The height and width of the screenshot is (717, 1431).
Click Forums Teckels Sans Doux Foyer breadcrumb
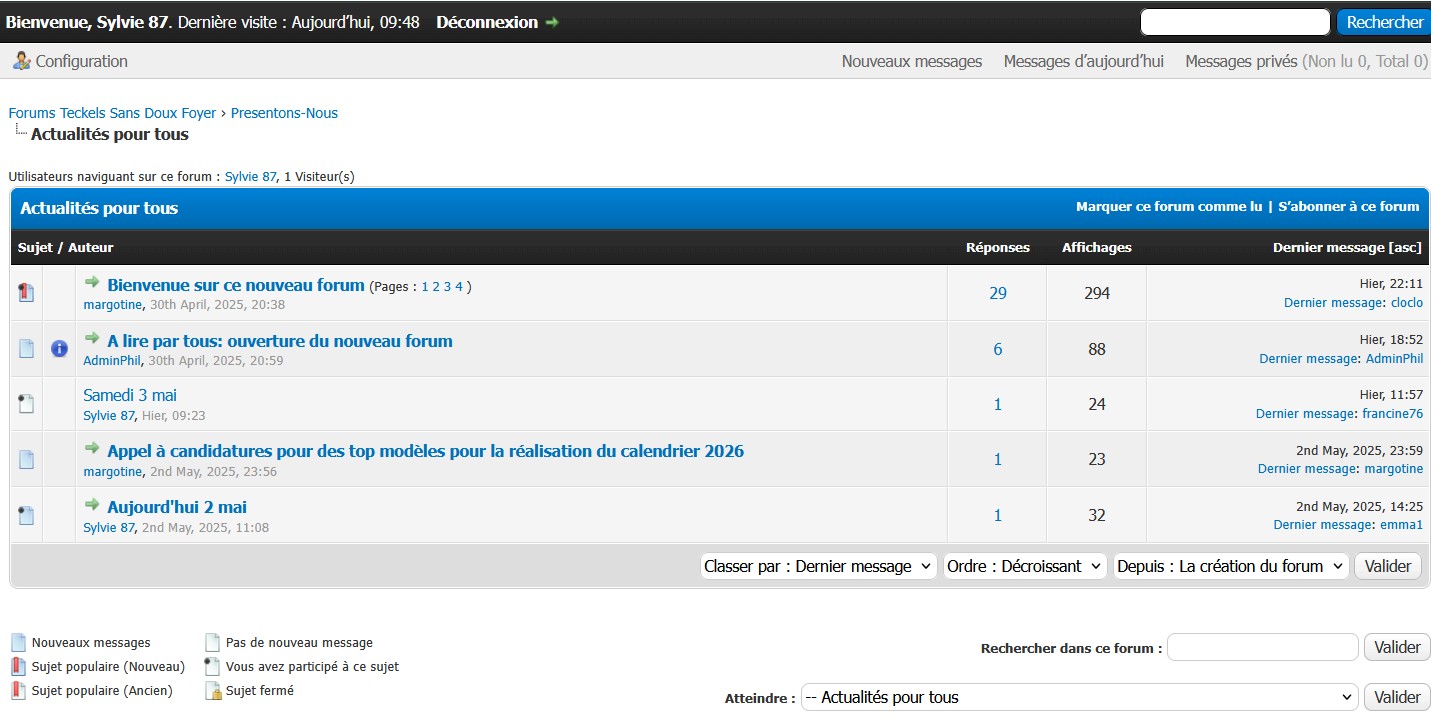tap(112, 113)
